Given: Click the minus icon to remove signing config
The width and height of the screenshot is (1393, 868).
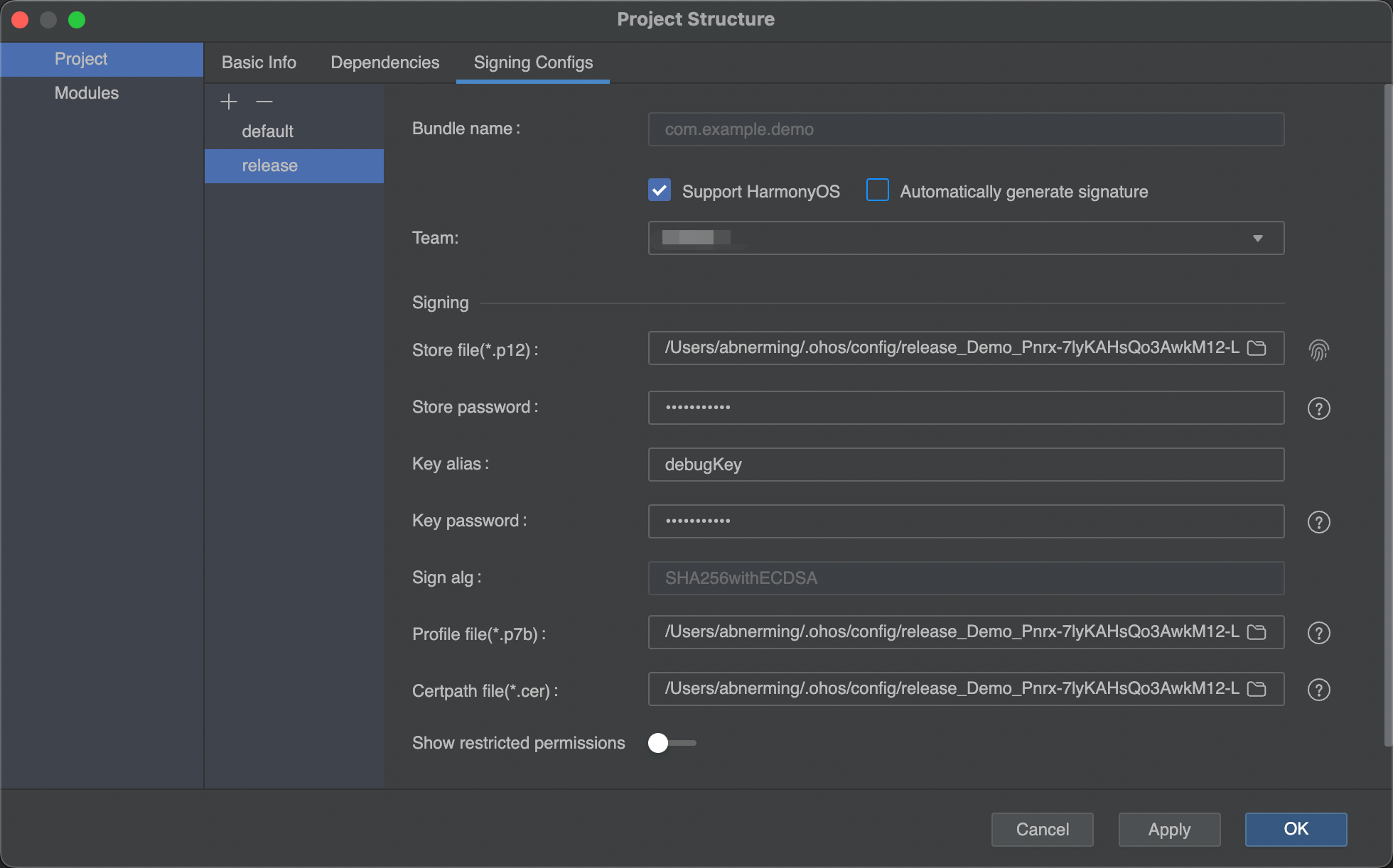Looking at the screenshot, I should 264,102.
